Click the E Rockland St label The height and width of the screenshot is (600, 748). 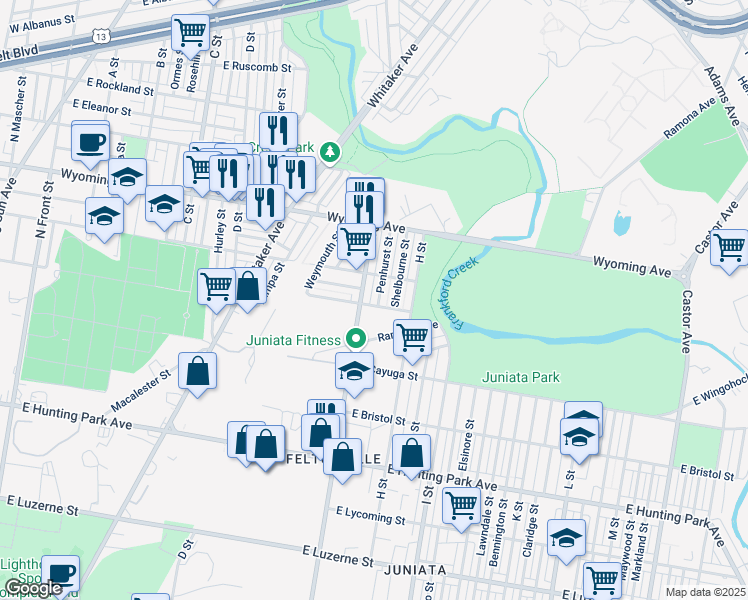click(x=120, y=87)
